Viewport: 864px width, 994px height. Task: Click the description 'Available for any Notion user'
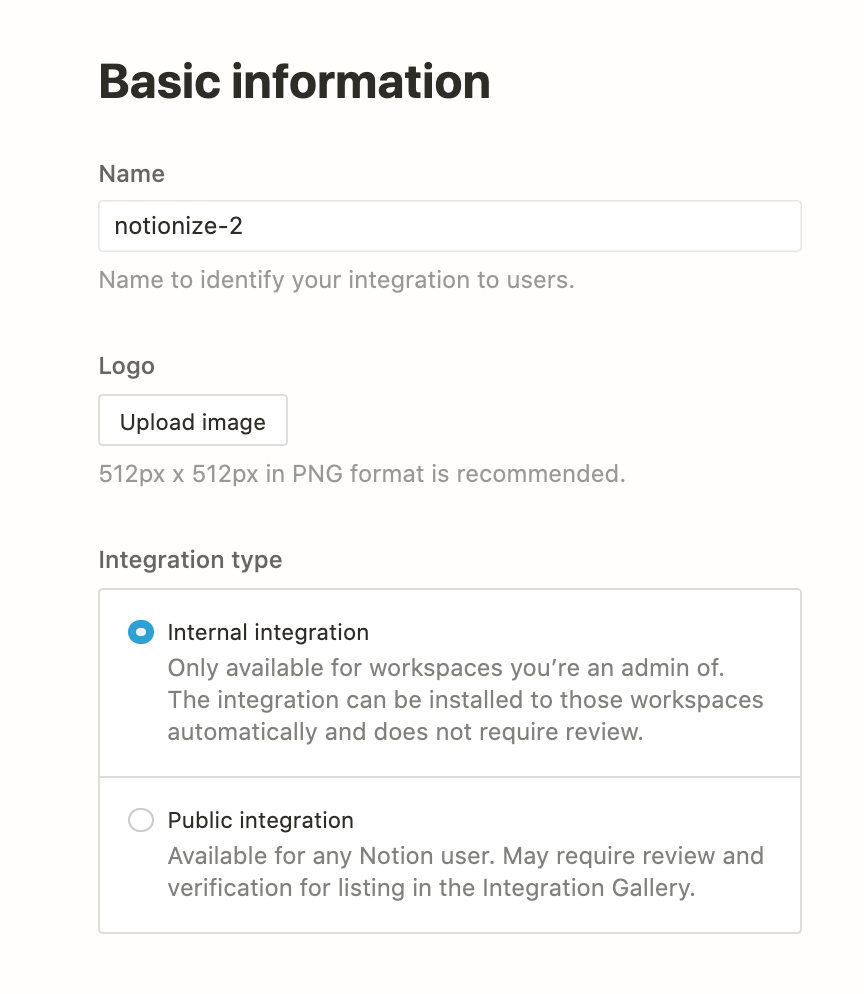click(x=331, y=856)
